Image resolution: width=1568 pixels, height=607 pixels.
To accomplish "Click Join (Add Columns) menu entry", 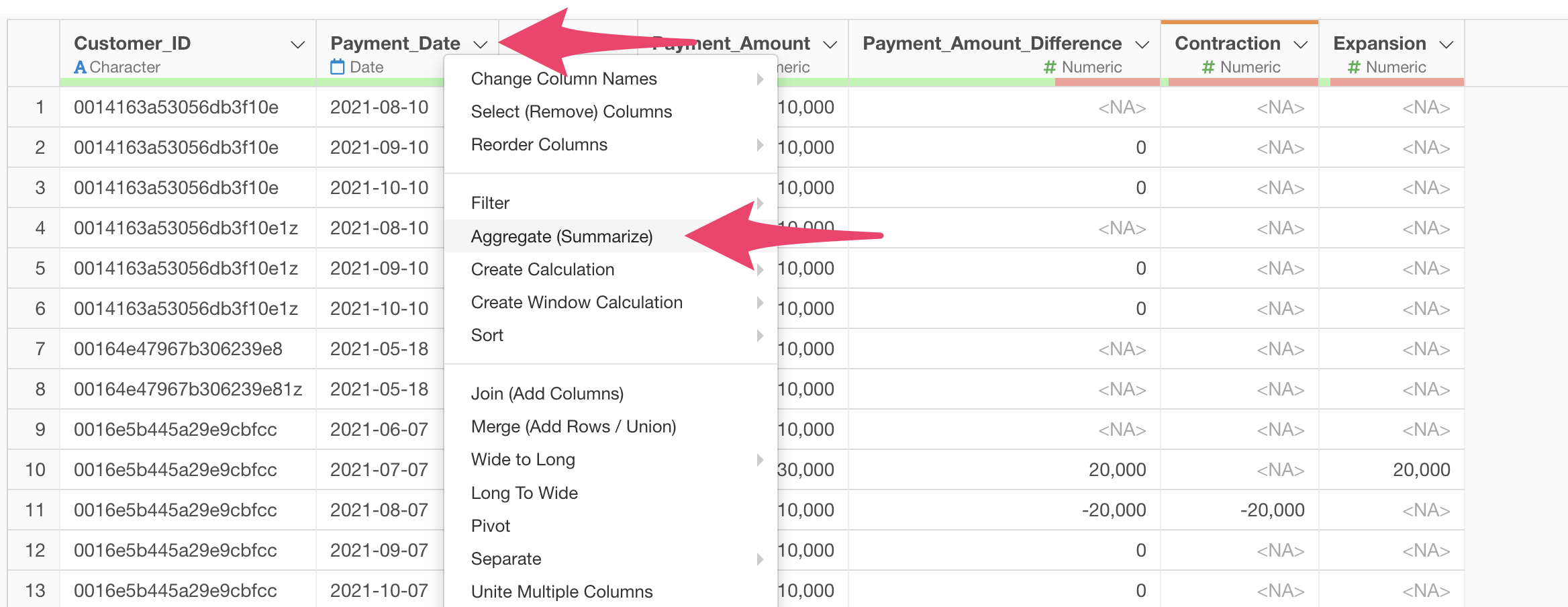I will (546, 393).
